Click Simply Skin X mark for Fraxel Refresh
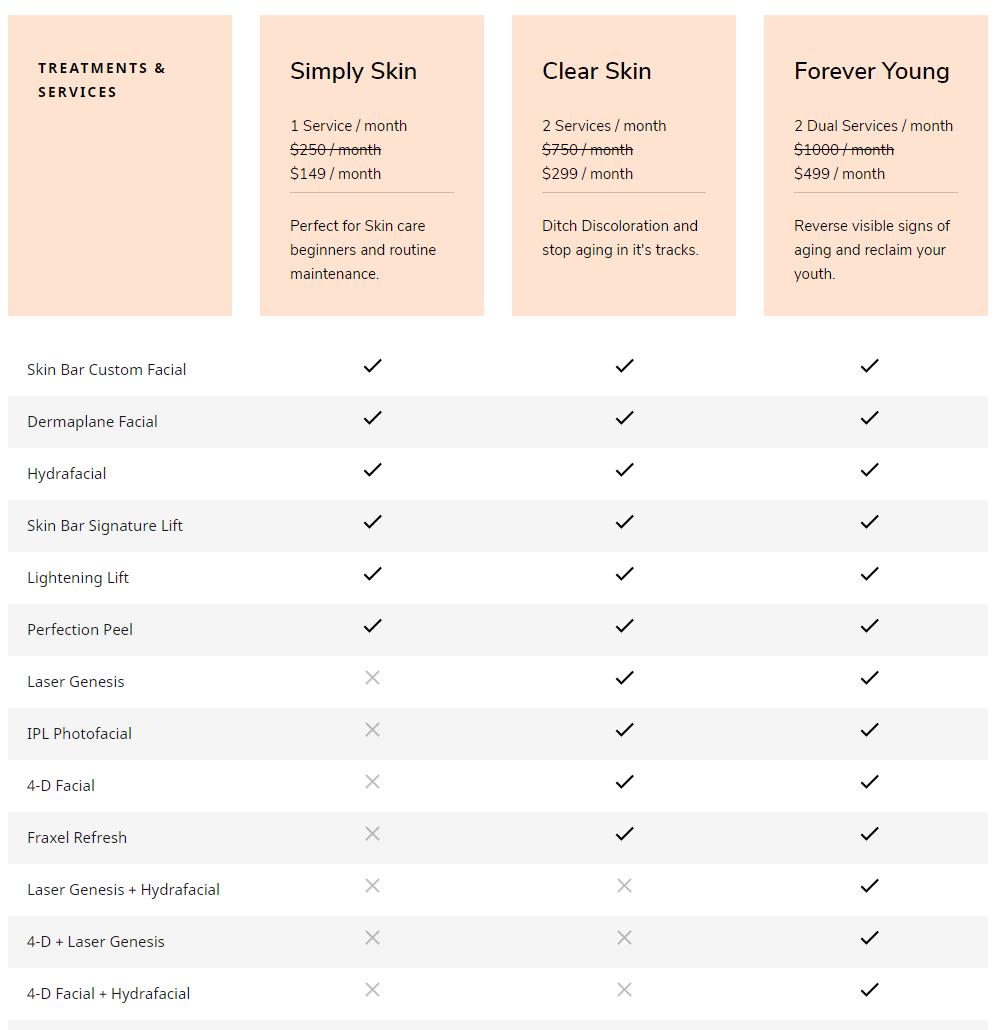 (x=373, y=834)
